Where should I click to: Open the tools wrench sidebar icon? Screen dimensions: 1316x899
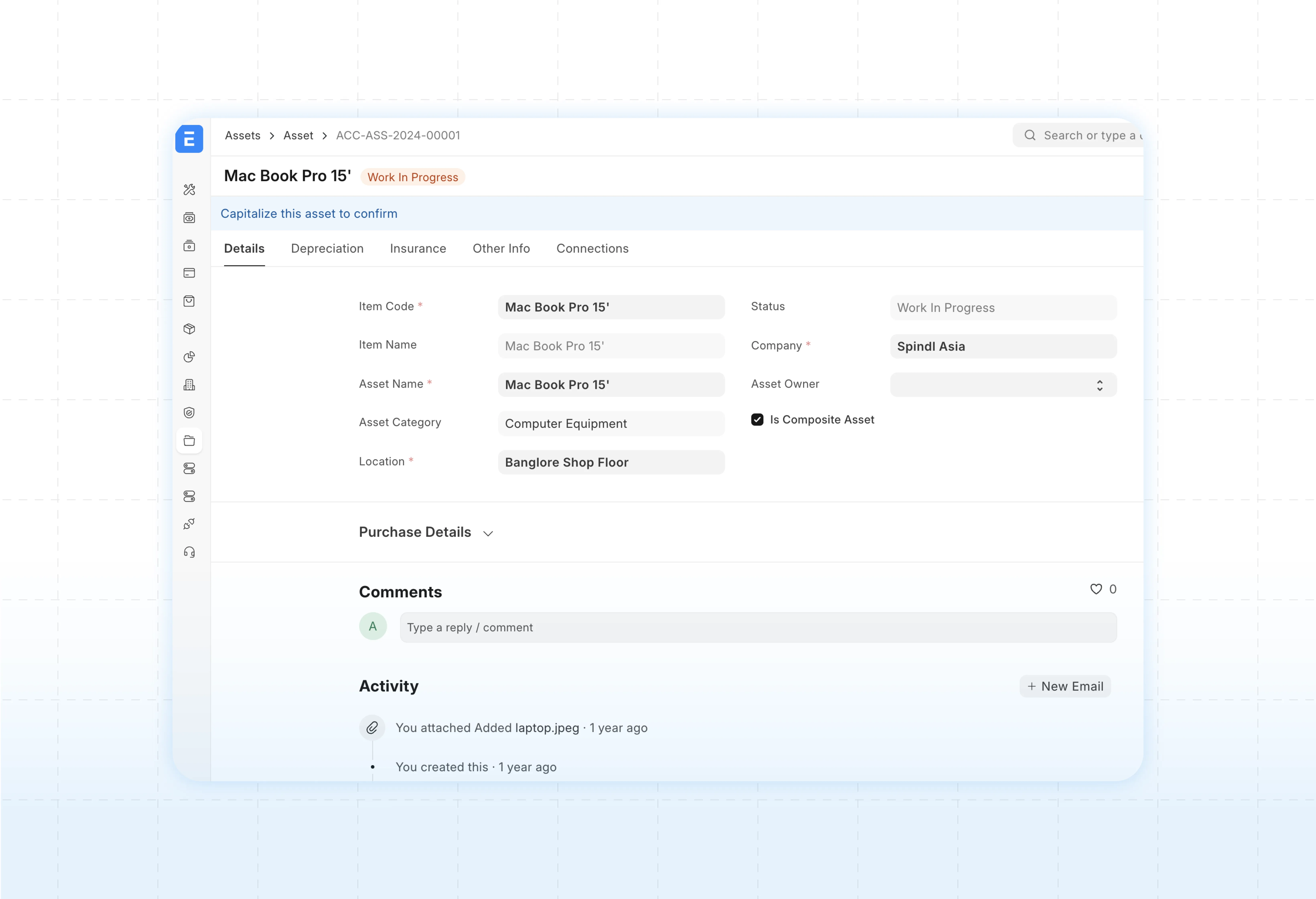(189, 190)
